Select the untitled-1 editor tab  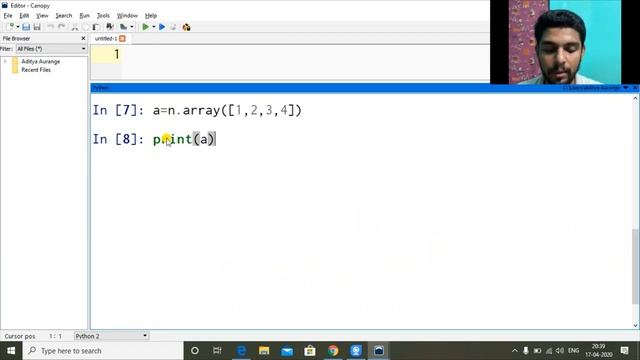click(x=106, y=38)
